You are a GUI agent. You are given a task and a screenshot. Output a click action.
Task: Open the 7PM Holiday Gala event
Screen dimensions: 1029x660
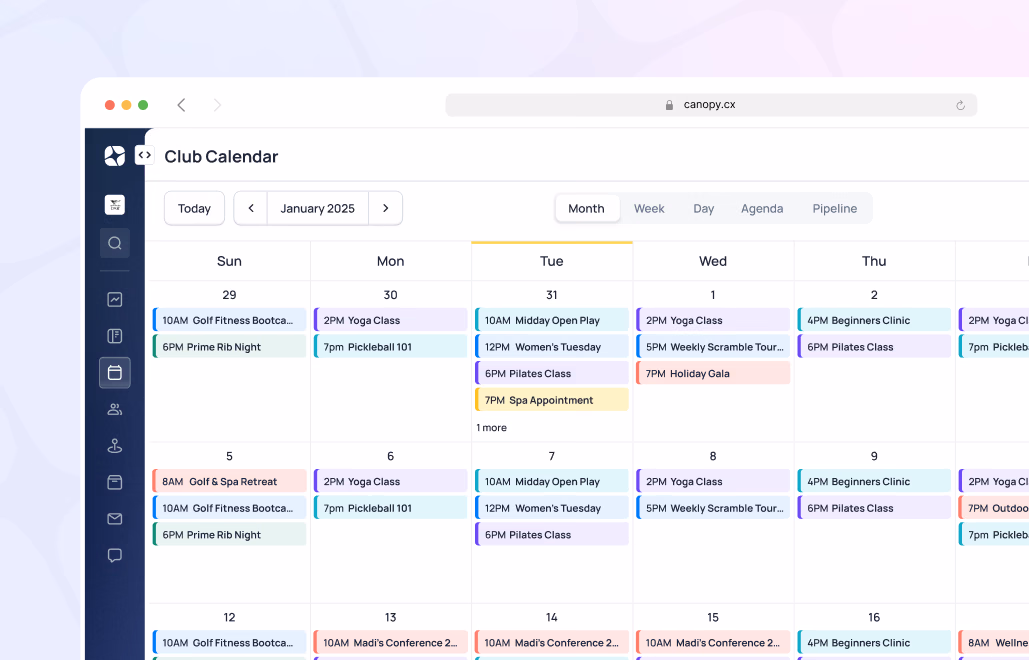click(713, 373)
